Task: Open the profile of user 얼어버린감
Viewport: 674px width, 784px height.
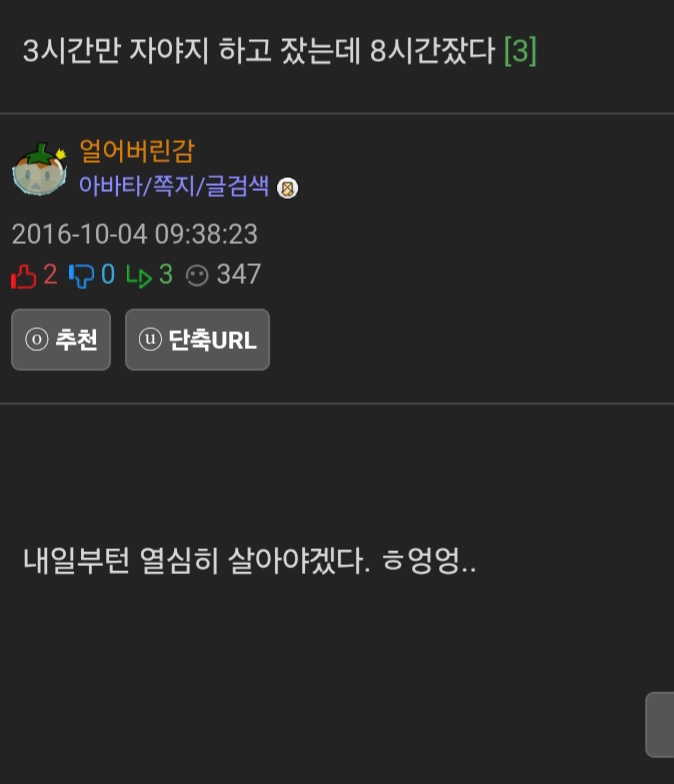Action: click(137, 151)
